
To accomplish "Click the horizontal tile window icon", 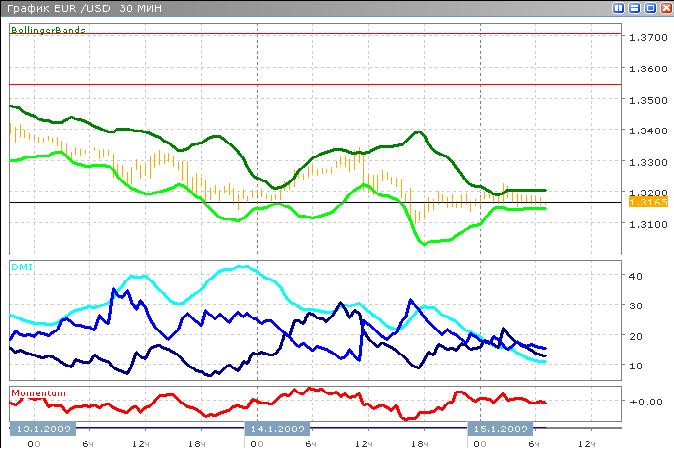I will pos(634,8).
